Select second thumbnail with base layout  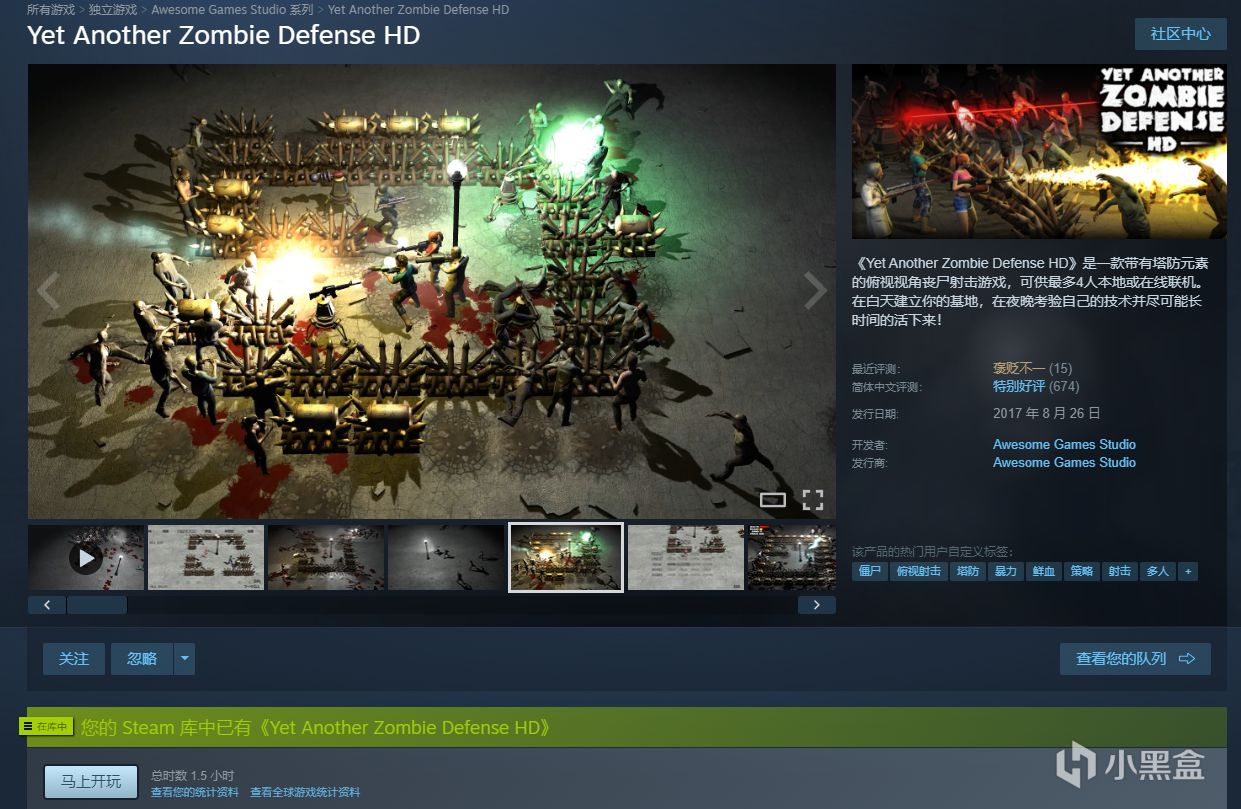pyautogui.click(x=206, y=558)
